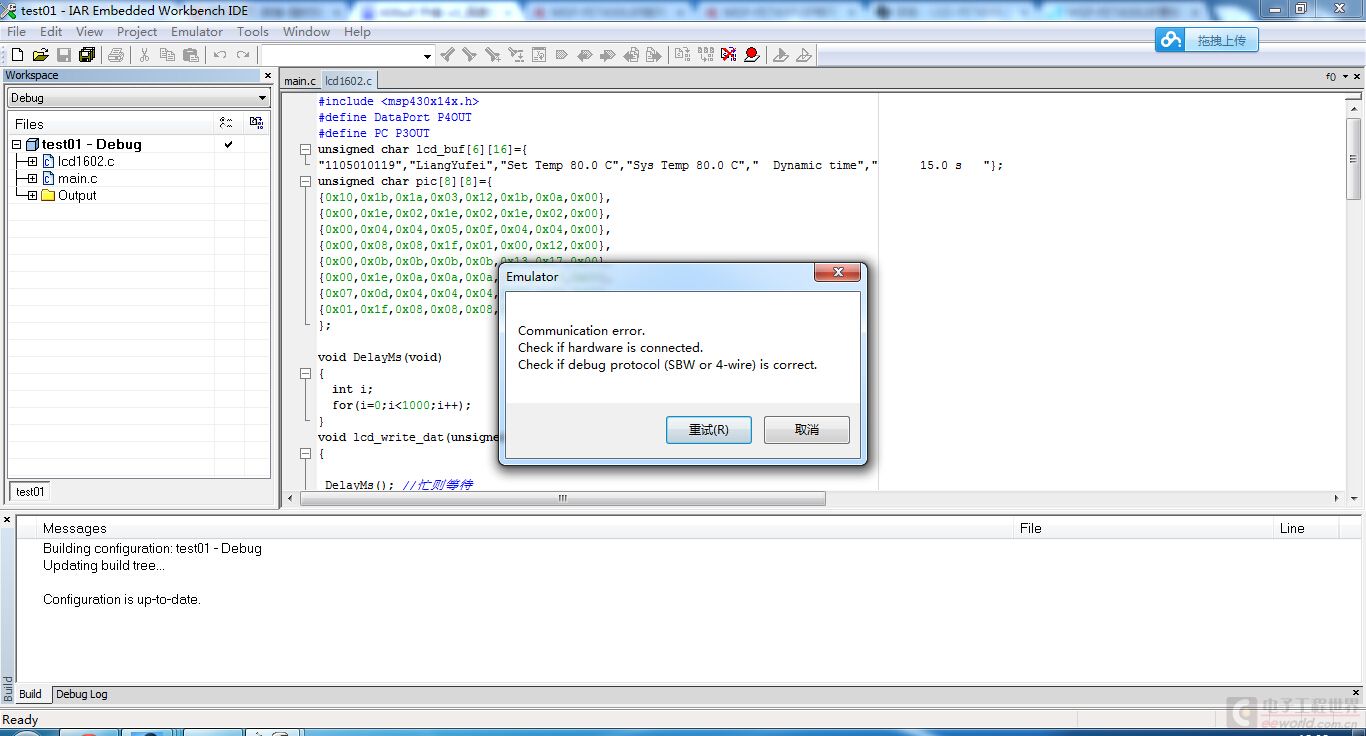This screenshot has width=1366, height=736.
Task: Click the Download and Debug icon
Action: click(781, 55)
